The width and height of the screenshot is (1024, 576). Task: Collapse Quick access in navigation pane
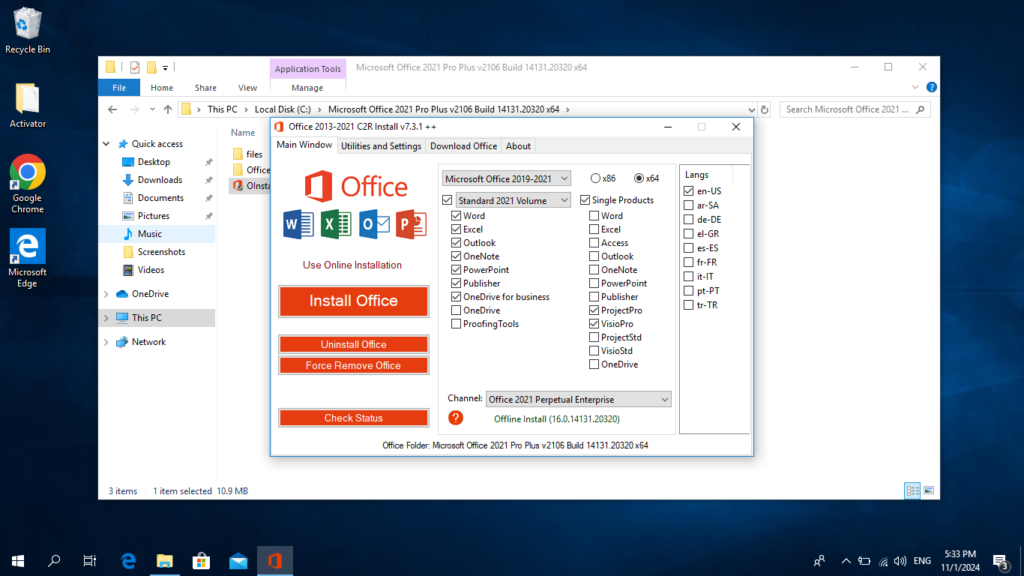[x=106, y=144]
